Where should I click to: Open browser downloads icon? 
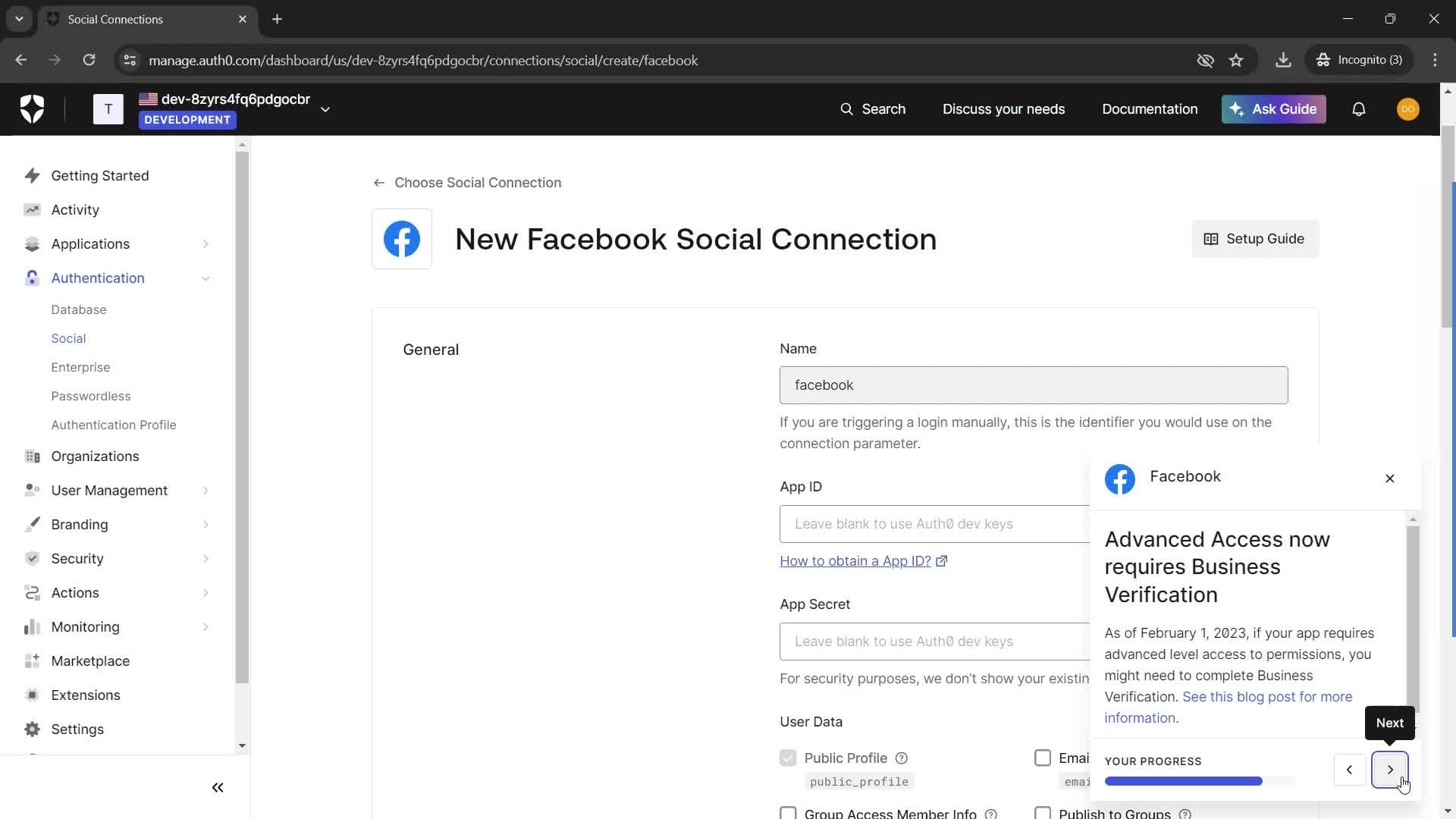click(x=1283, y=60)
